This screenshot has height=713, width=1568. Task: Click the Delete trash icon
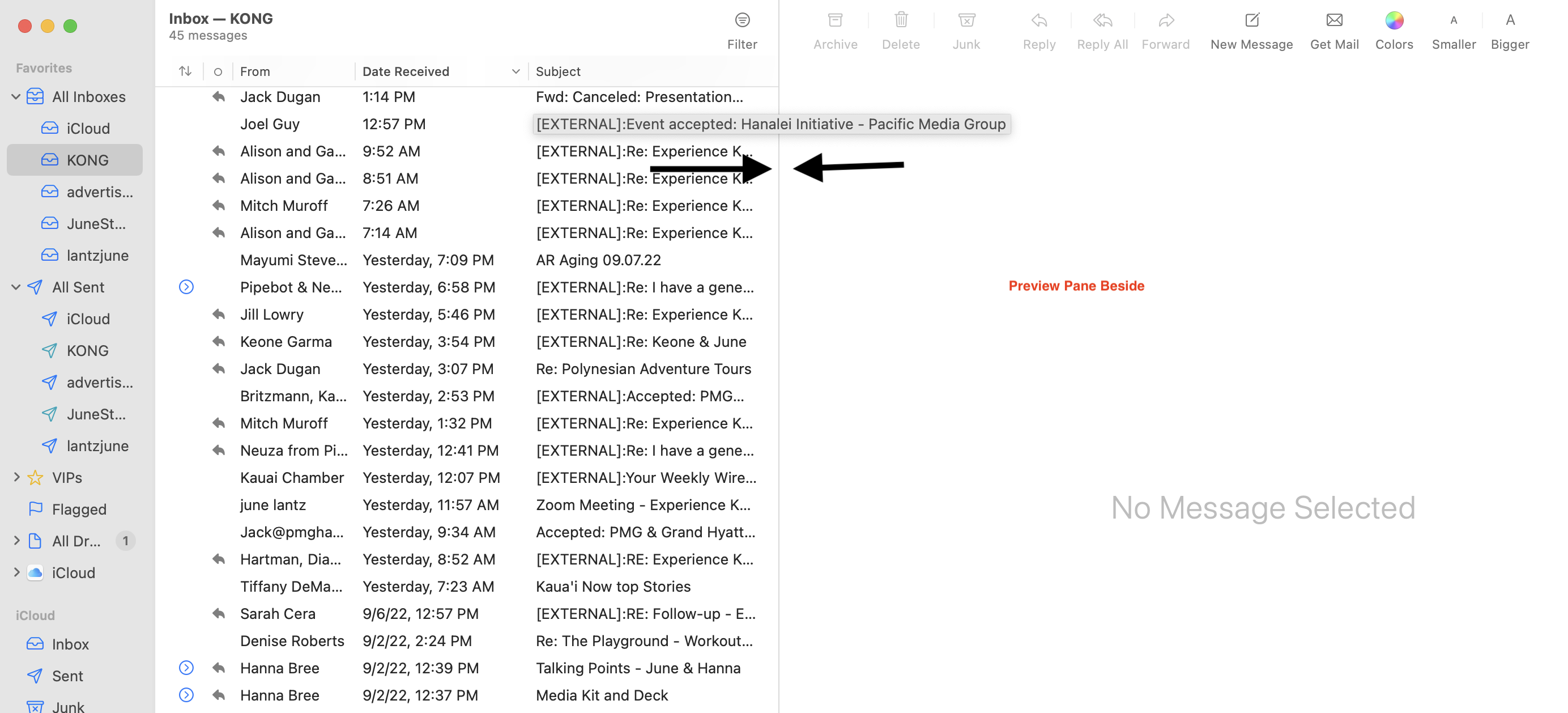[x=901, y=21]
